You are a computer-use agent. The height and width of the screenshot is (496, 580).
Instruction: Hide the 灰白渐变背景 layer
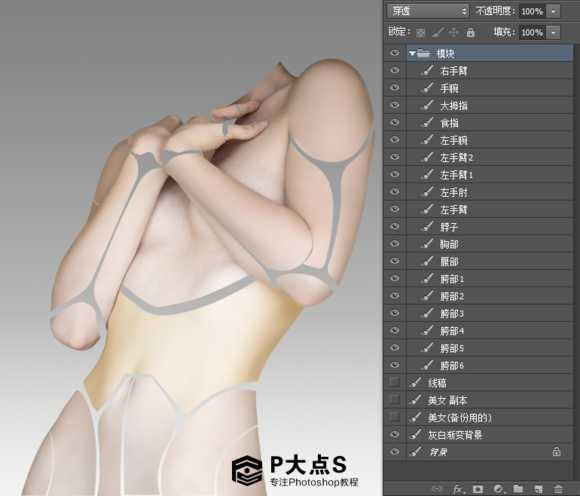pos(395,434)
